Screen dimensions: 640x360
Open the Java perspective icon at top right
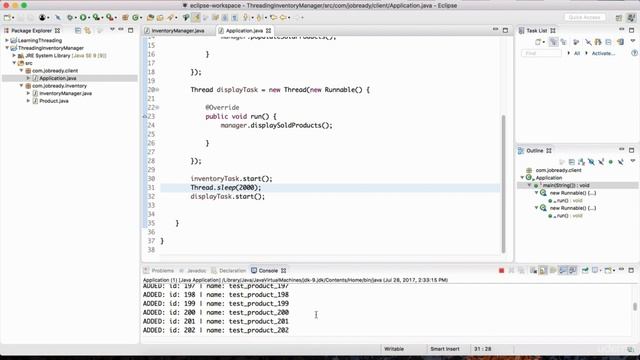pos(631,18)
